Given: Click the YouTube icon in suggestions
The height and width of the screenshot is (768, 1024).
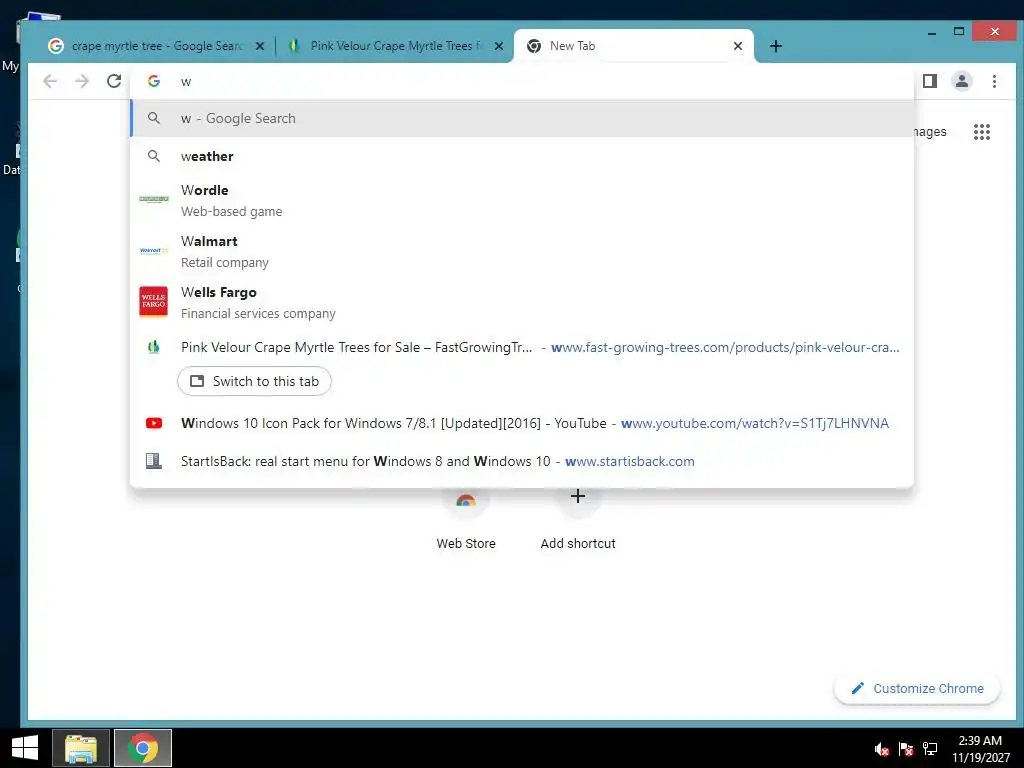Looking at the screenshot, I should click(x=153, y=423).
